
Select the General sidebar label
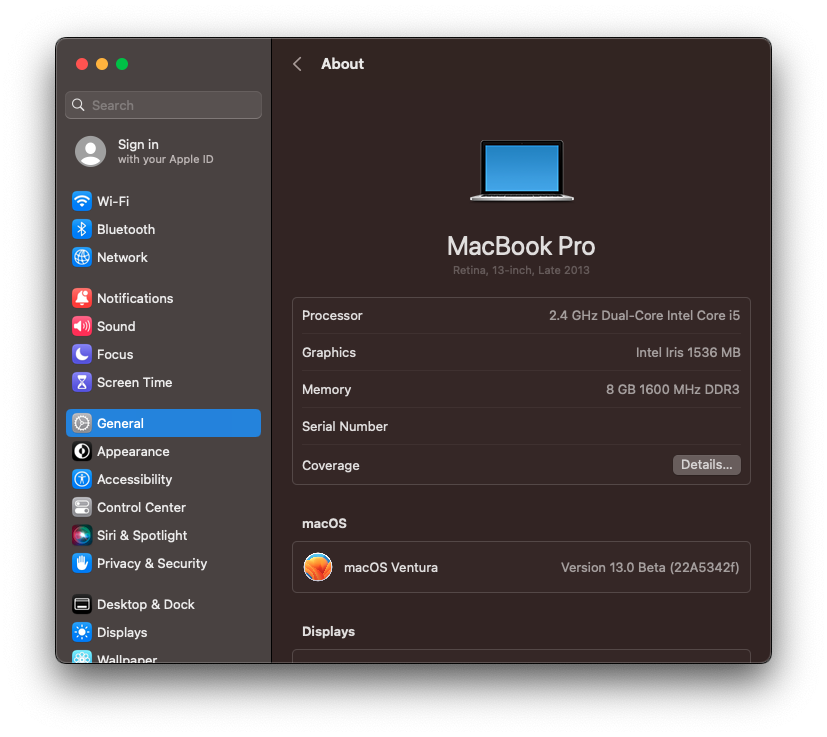[x=120, y=424]
